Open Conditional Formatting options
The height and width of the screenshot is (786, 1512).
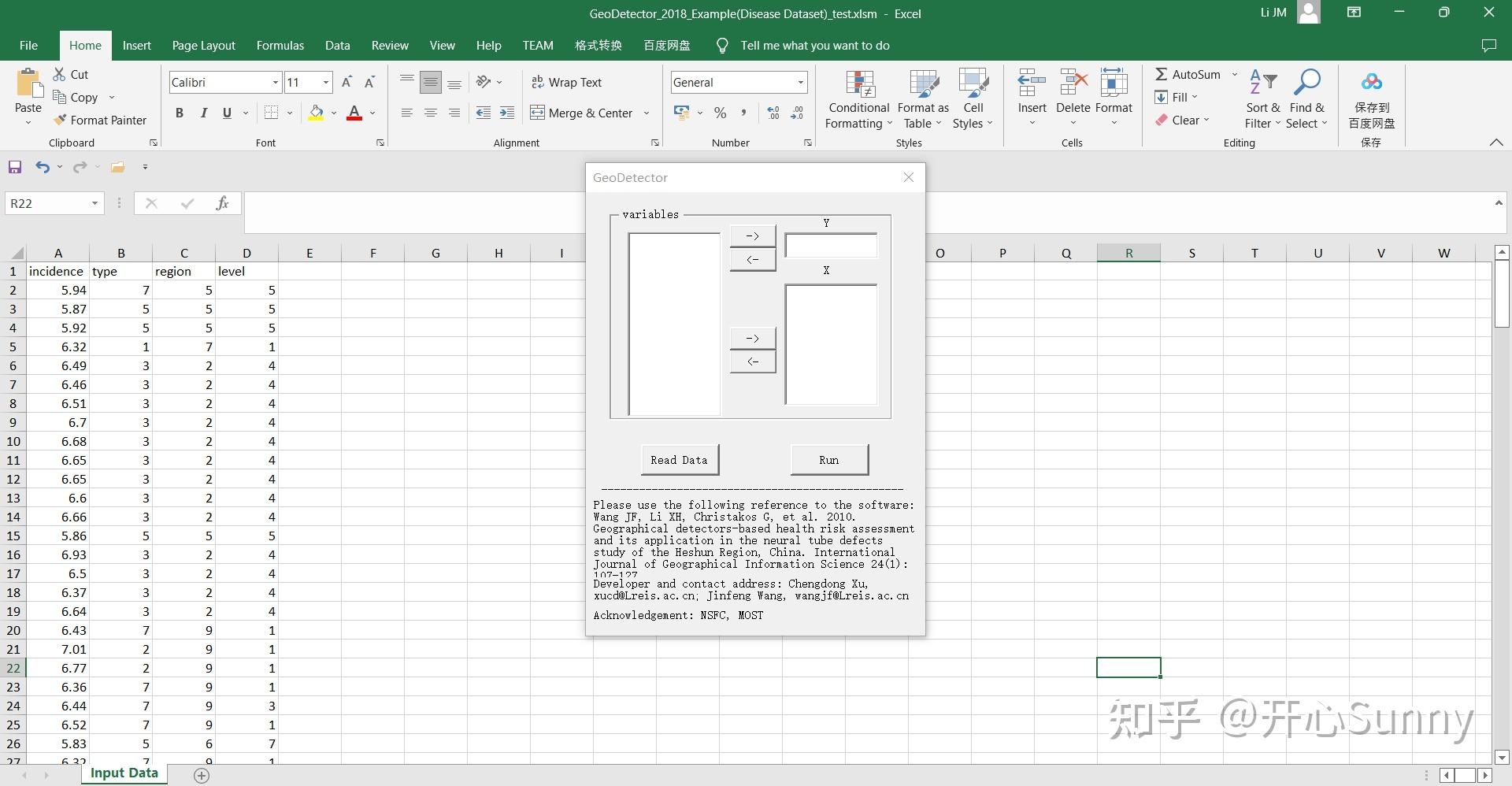click(858, 99)
